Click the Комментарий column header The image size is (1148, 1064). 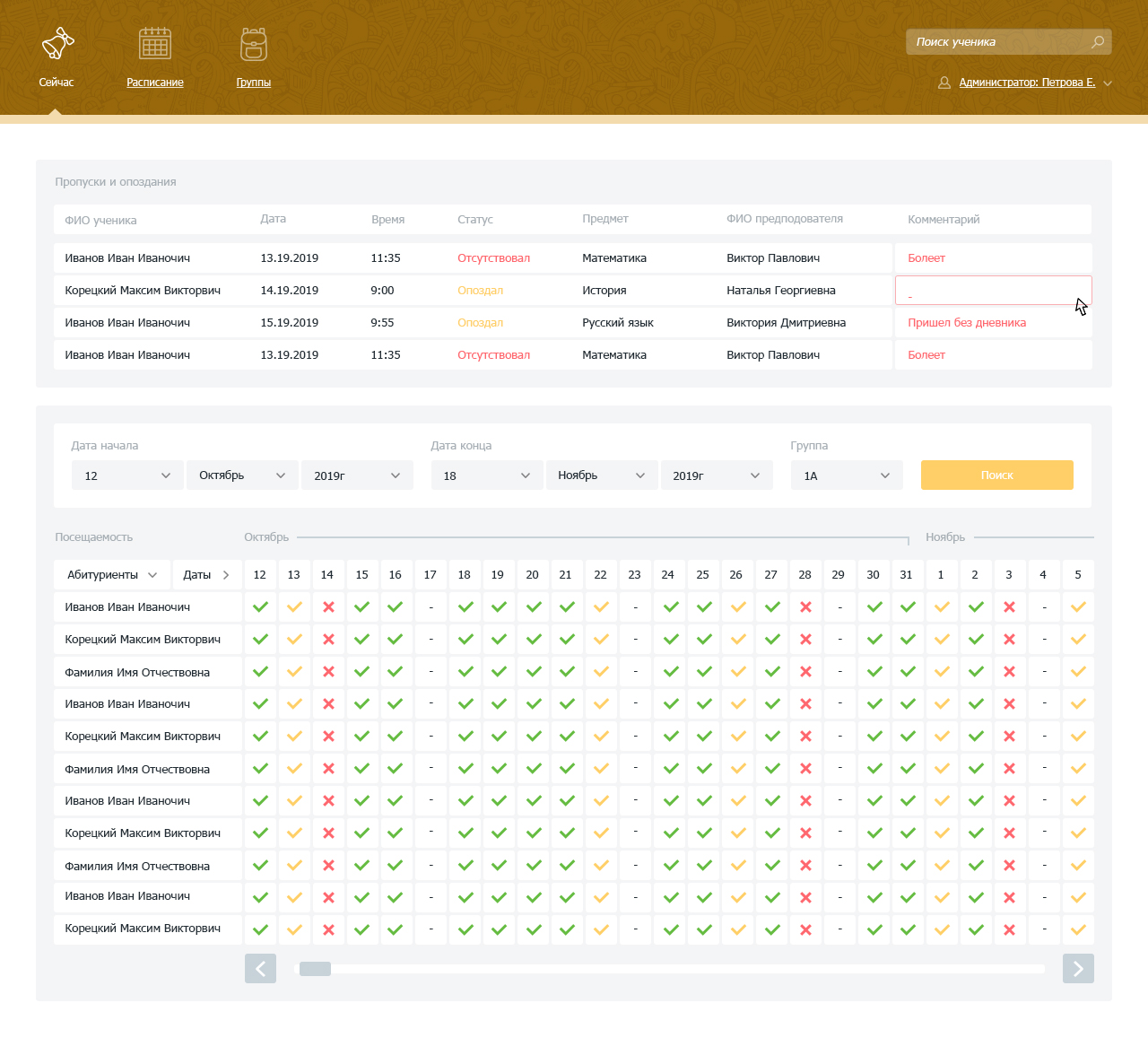coord(944,220)
